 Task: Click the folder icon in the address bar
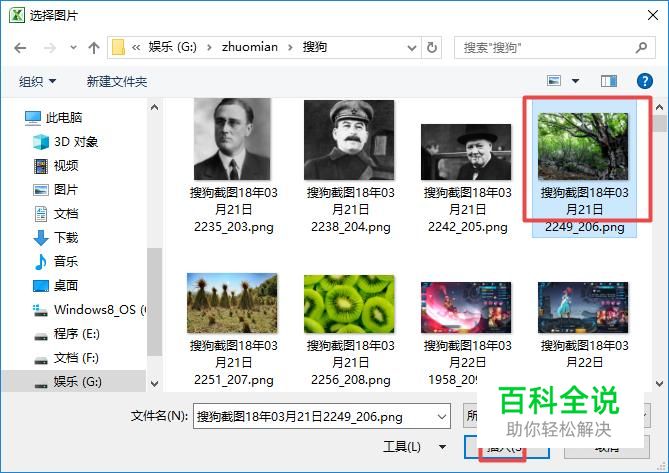(118, 47)
